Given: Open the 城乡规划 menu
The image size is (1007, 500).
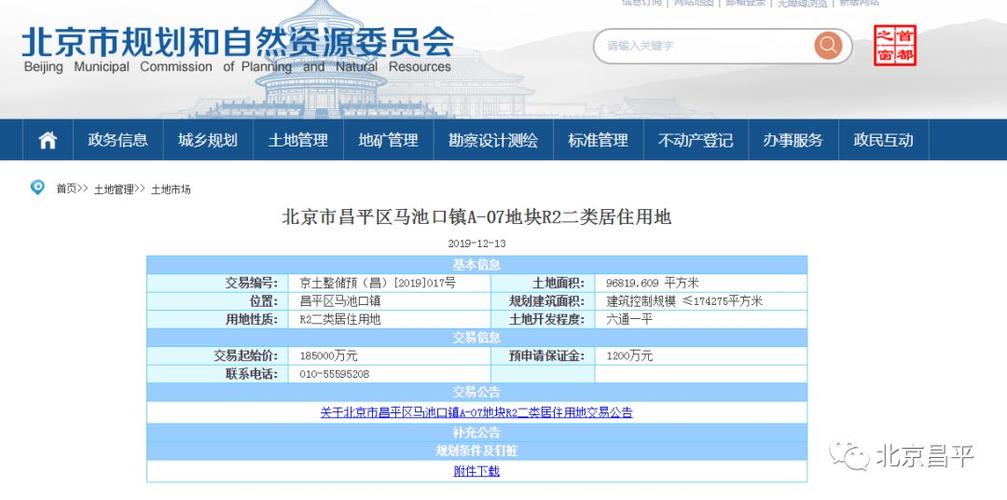Looking at the screenshot, I should [208, 140].
